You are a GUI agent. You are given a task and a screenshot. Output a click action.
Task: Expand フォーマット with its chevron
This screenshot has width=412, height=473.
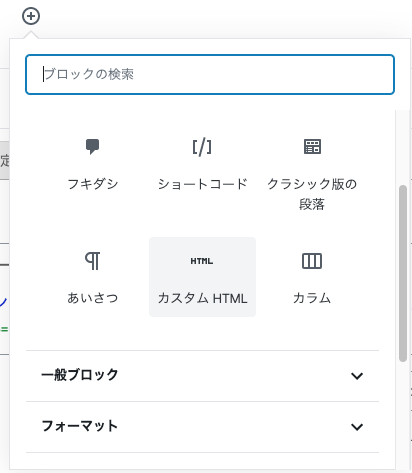[357, 427]
